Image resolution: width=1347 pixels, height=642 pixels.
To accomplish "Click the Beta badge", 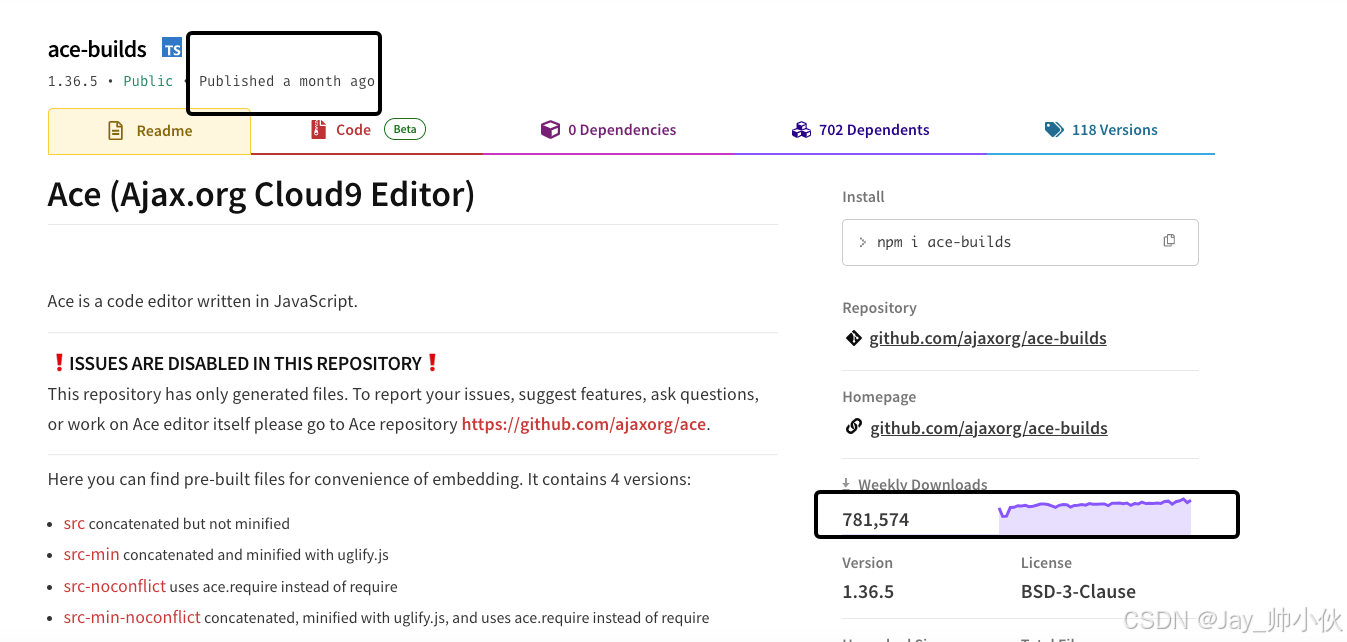I will (405, 129).
